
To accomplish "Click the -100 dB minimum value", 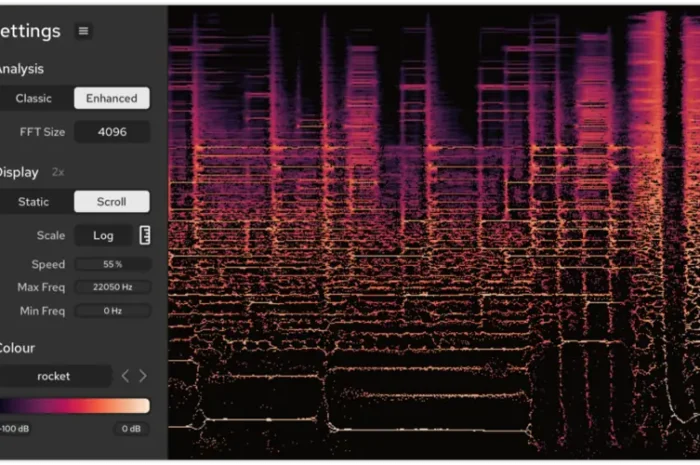I will coord(15,429).
